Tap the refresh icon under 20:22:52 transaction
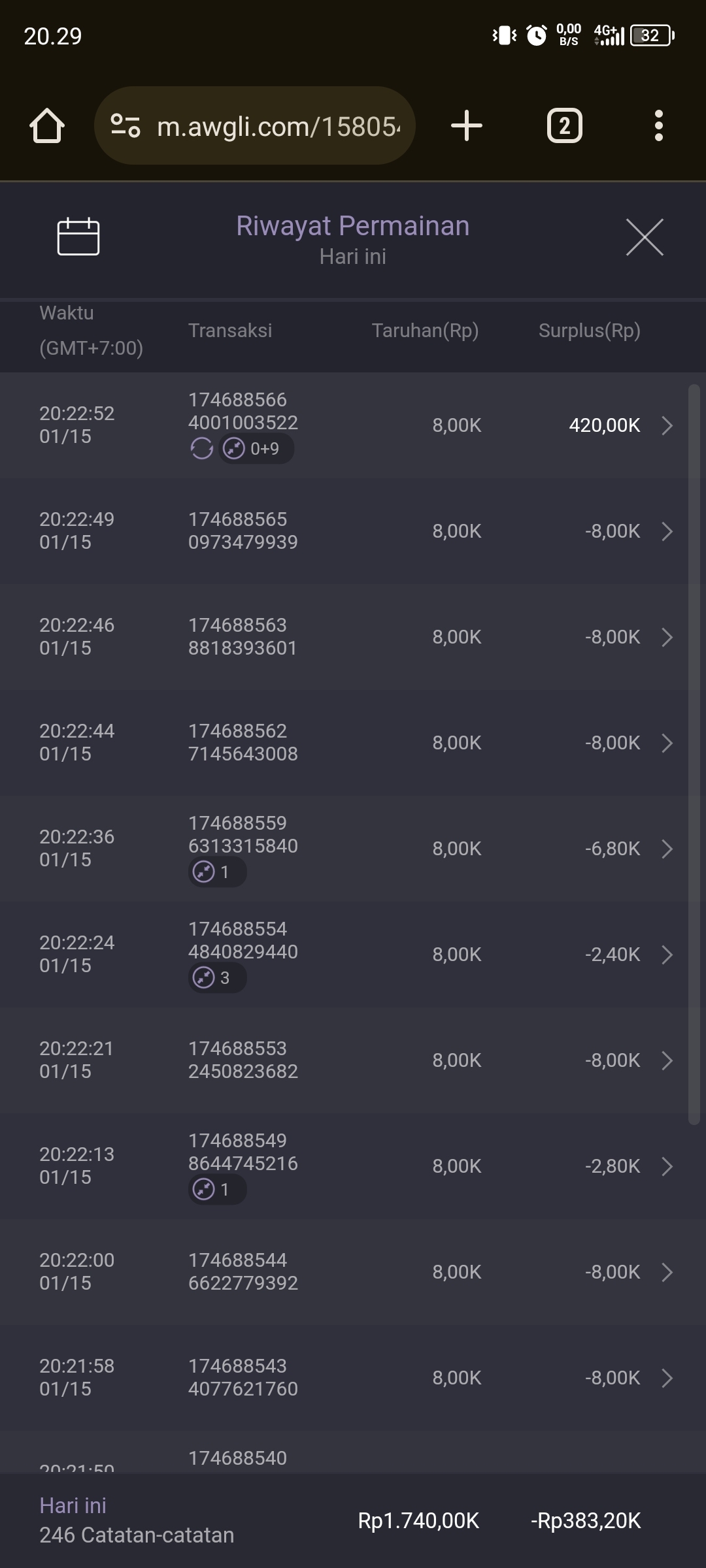The image size is (706, 1568). [x=201, y=449]
